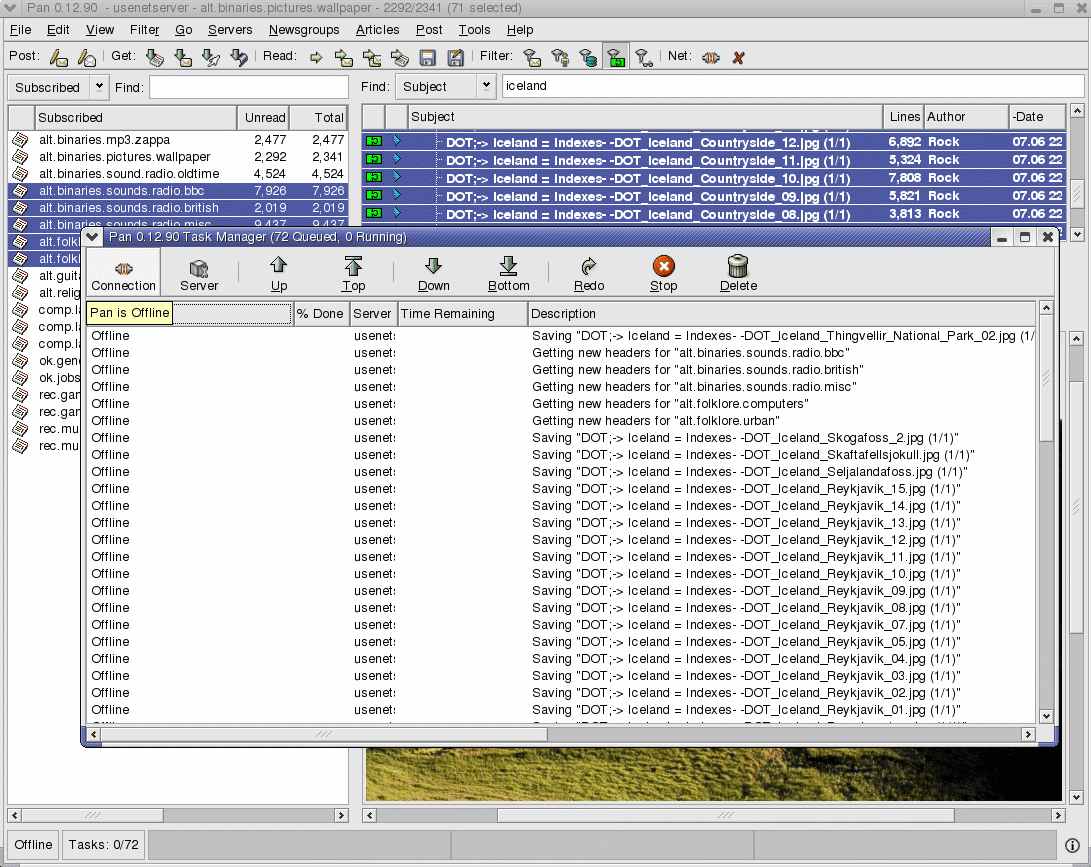Select the Iceland_Reykjavik_01.jpg saving task
Viewport: 1091px width, 867px height.
[x=562, y=710]
